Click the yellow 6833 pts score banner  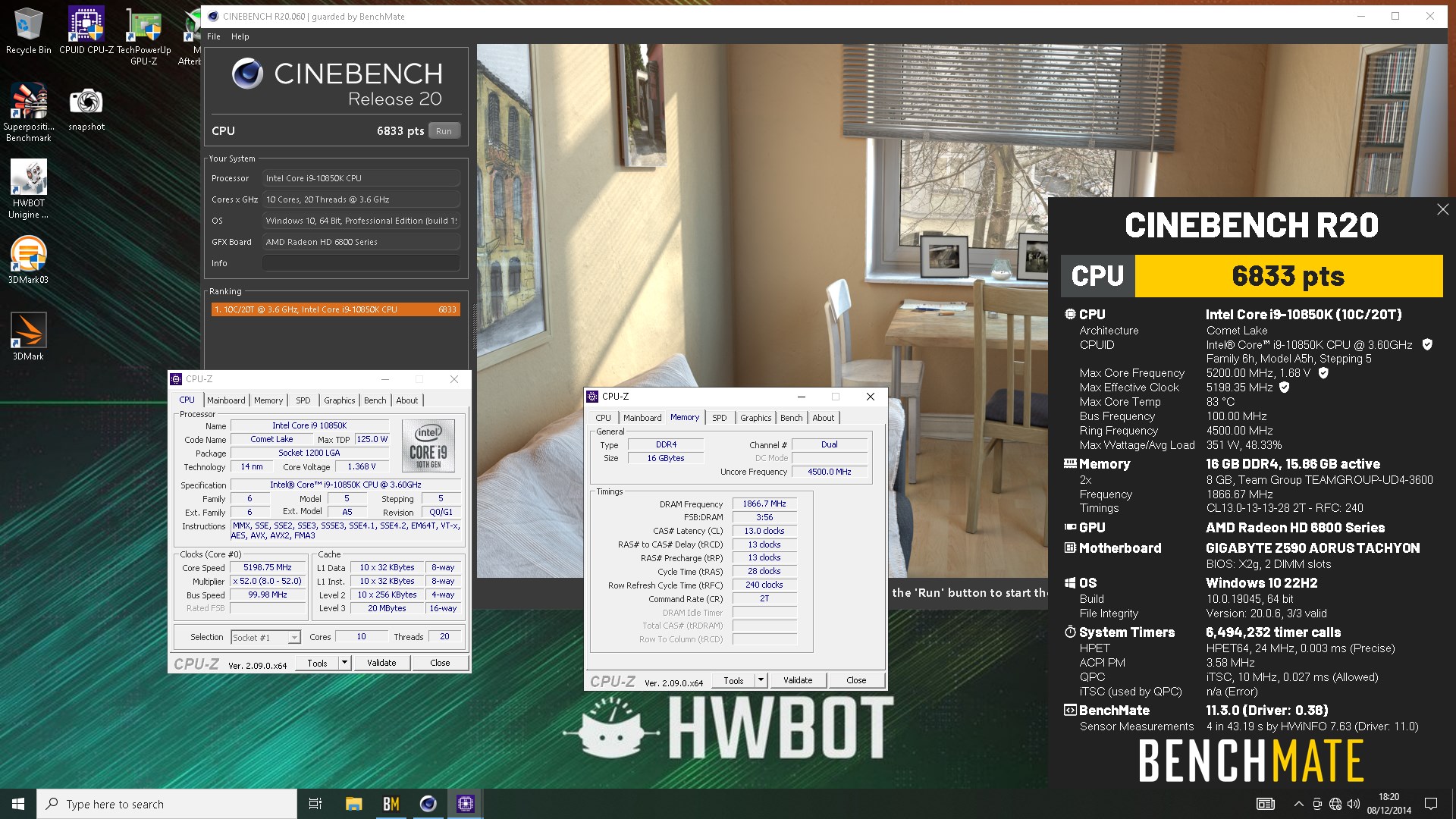point(1288,276)
